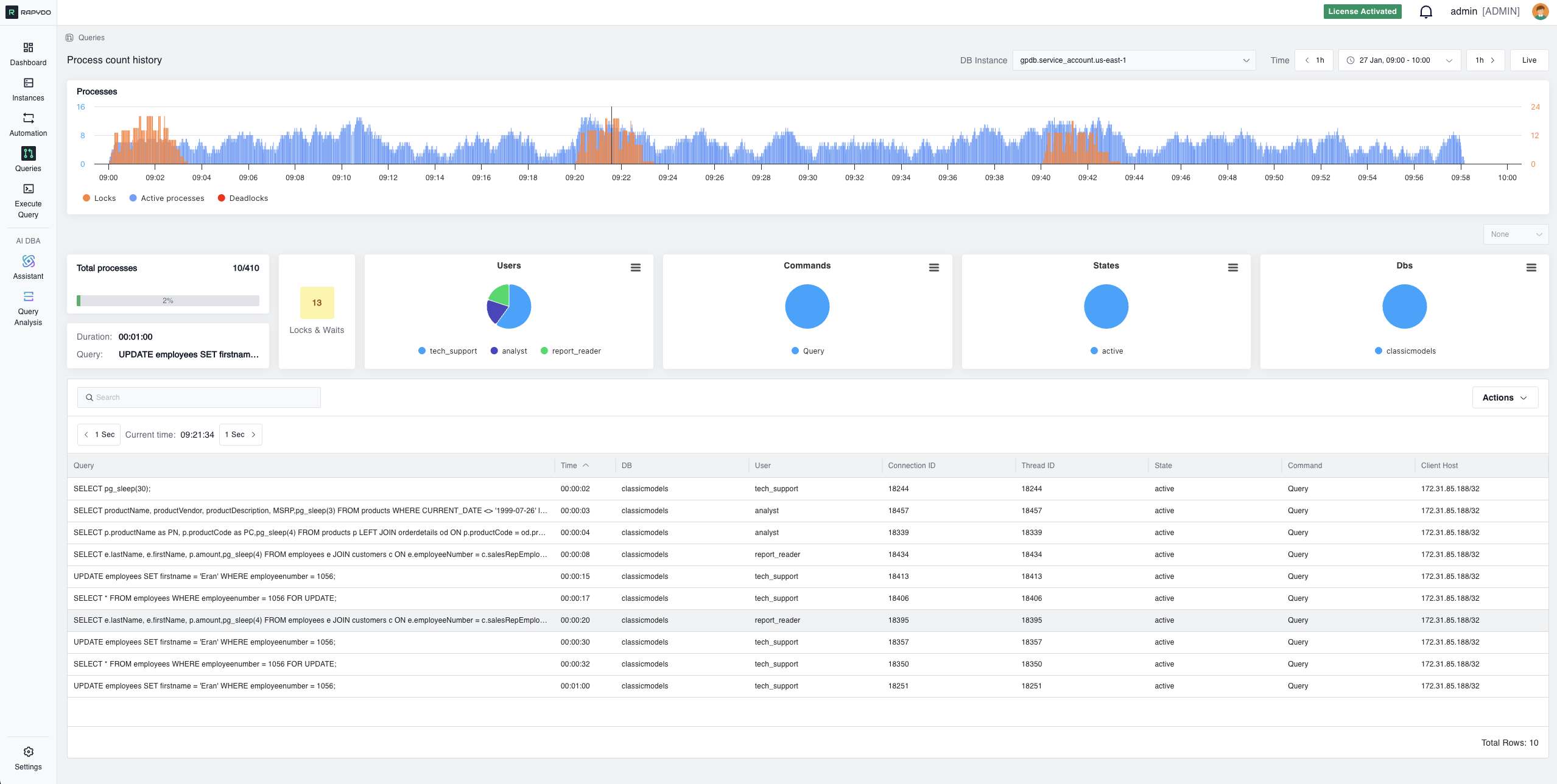Open the AI DBA Assistant
Viewport: 1557px width, 784px height.
coord(27,267)
